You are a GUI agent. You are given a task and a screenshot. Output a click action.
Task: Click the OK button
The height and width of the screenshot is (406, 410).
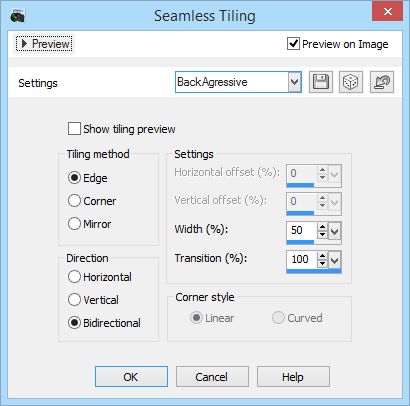click(x=131, y=377)
